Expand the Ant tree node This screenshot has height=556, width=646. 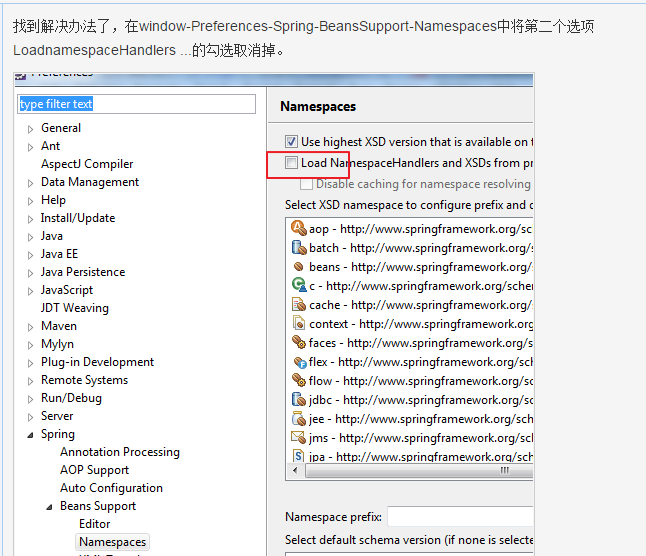click(30, 147)
